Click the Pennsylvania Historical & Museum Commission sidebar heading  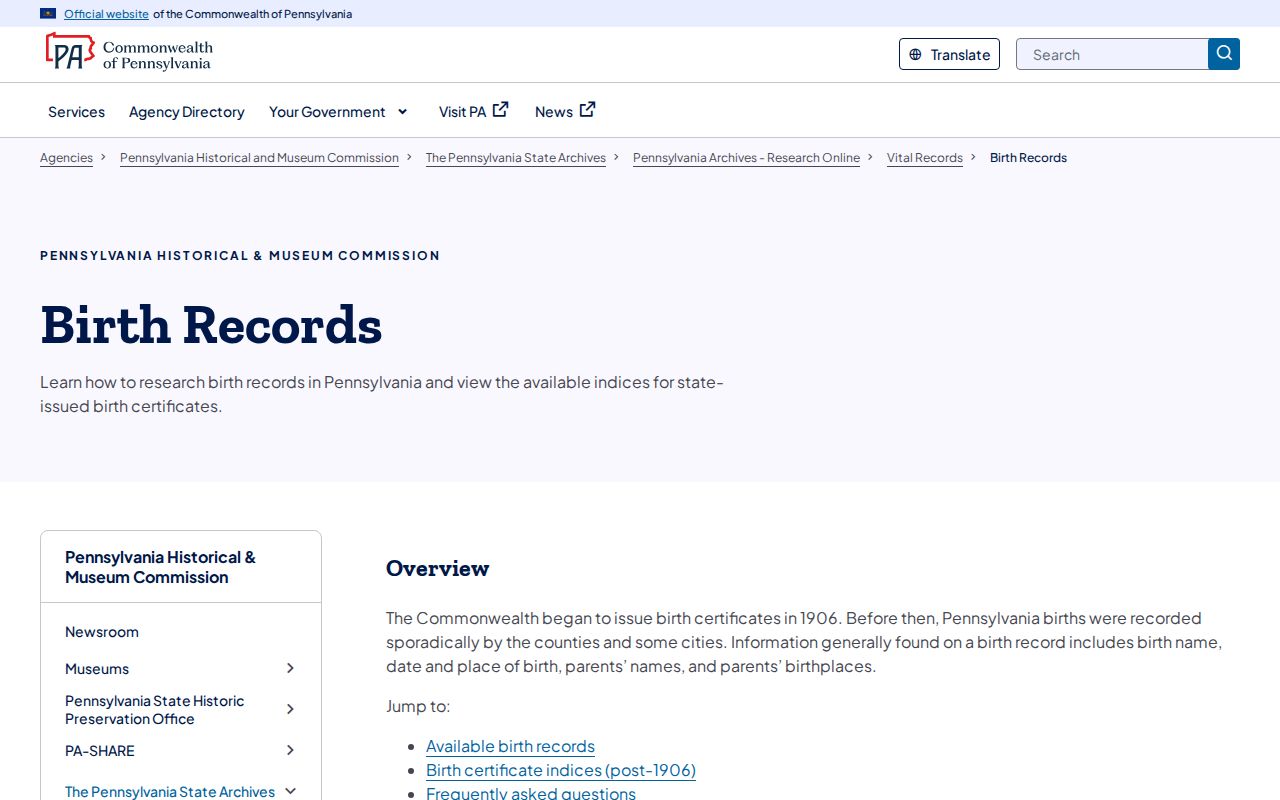click(x=160, y=567)
